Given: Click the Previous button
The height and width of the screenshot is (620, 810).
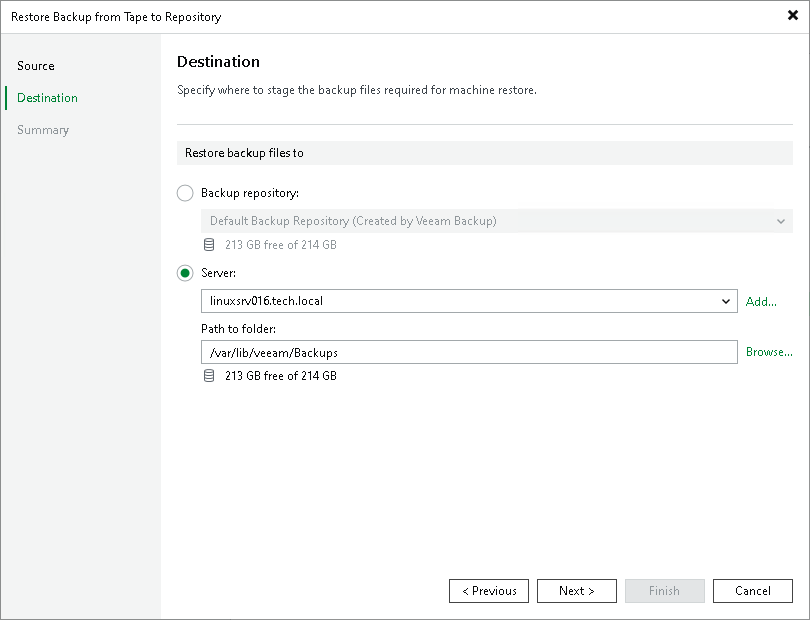Looking at the screenshot, I should [489, 591].
